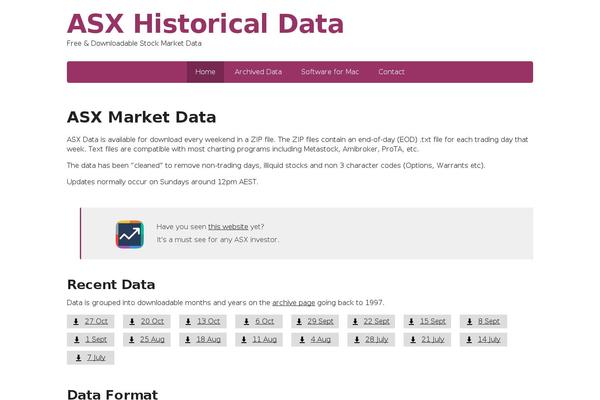Download the 21 July data file
Screen dimensions: 600x400
(x=427, y=340)
